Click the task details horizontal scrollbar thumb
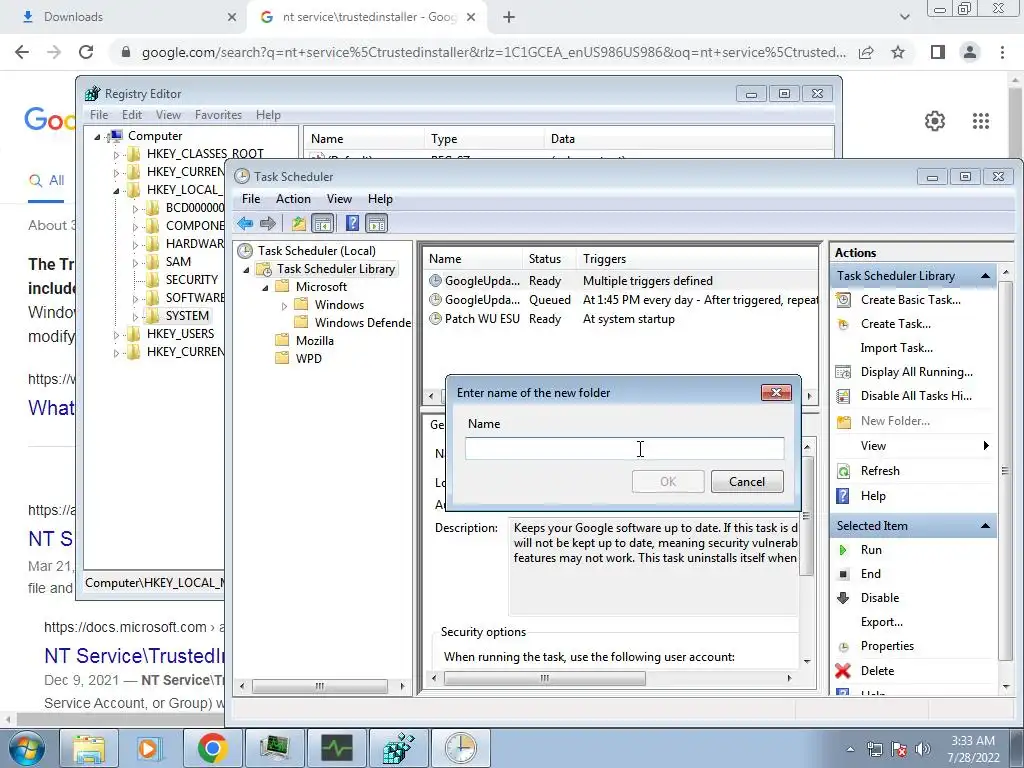The height and width of the screenshot is (768, 1024). click(545, 679)
